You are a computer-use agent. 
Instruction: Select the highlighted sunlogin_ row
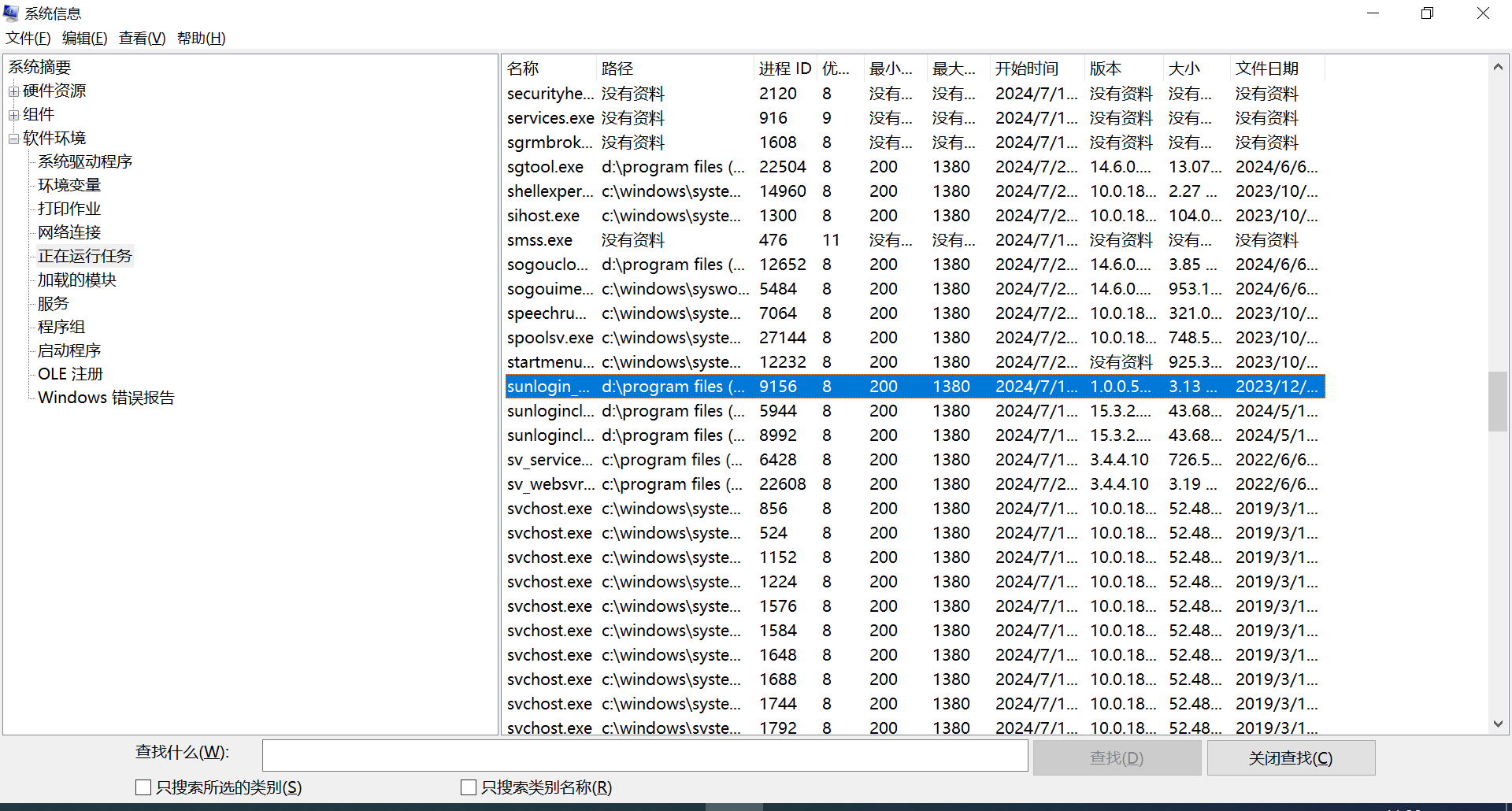914,387
